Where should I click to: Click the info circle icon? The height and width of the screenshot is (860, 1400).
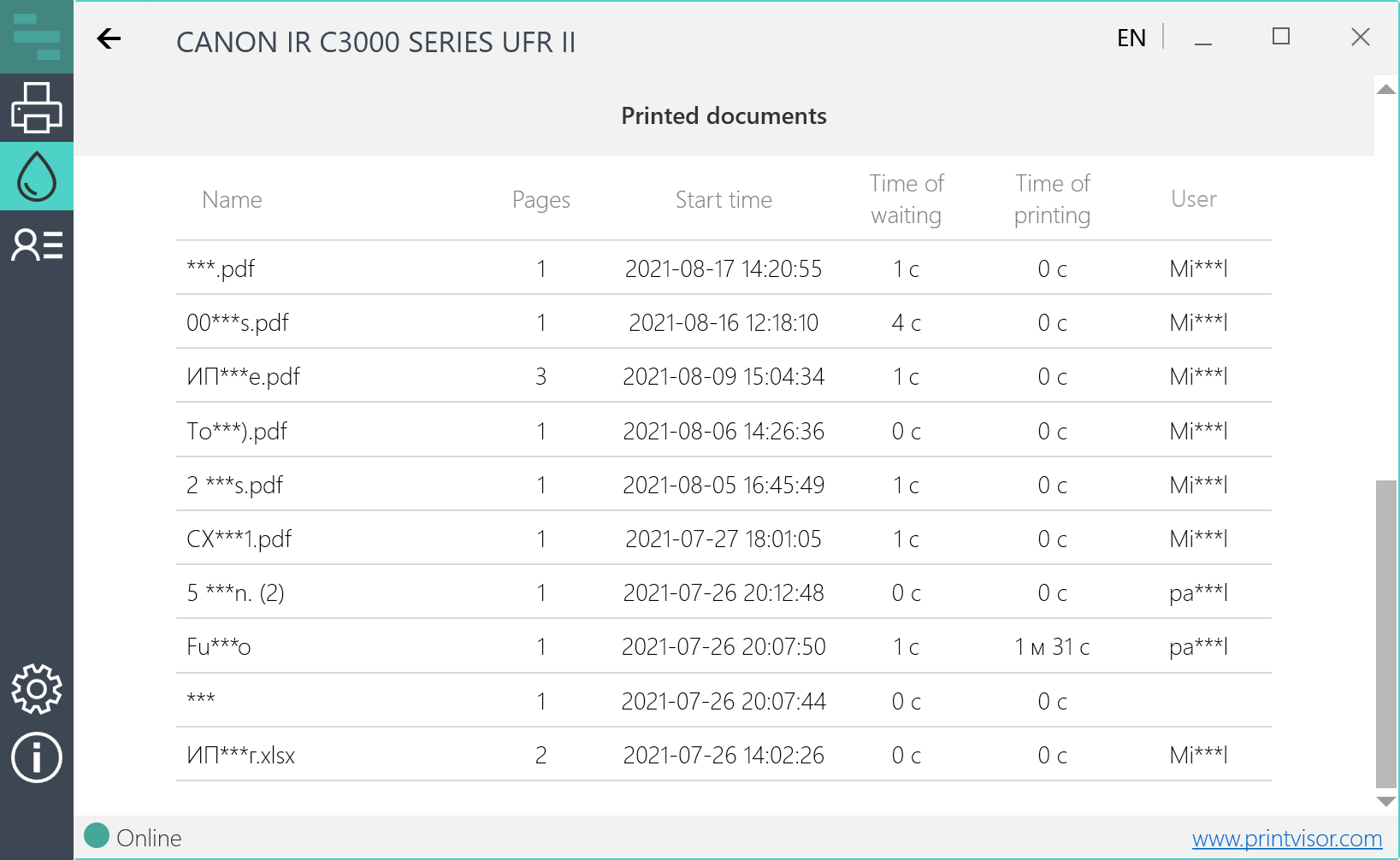37,757
